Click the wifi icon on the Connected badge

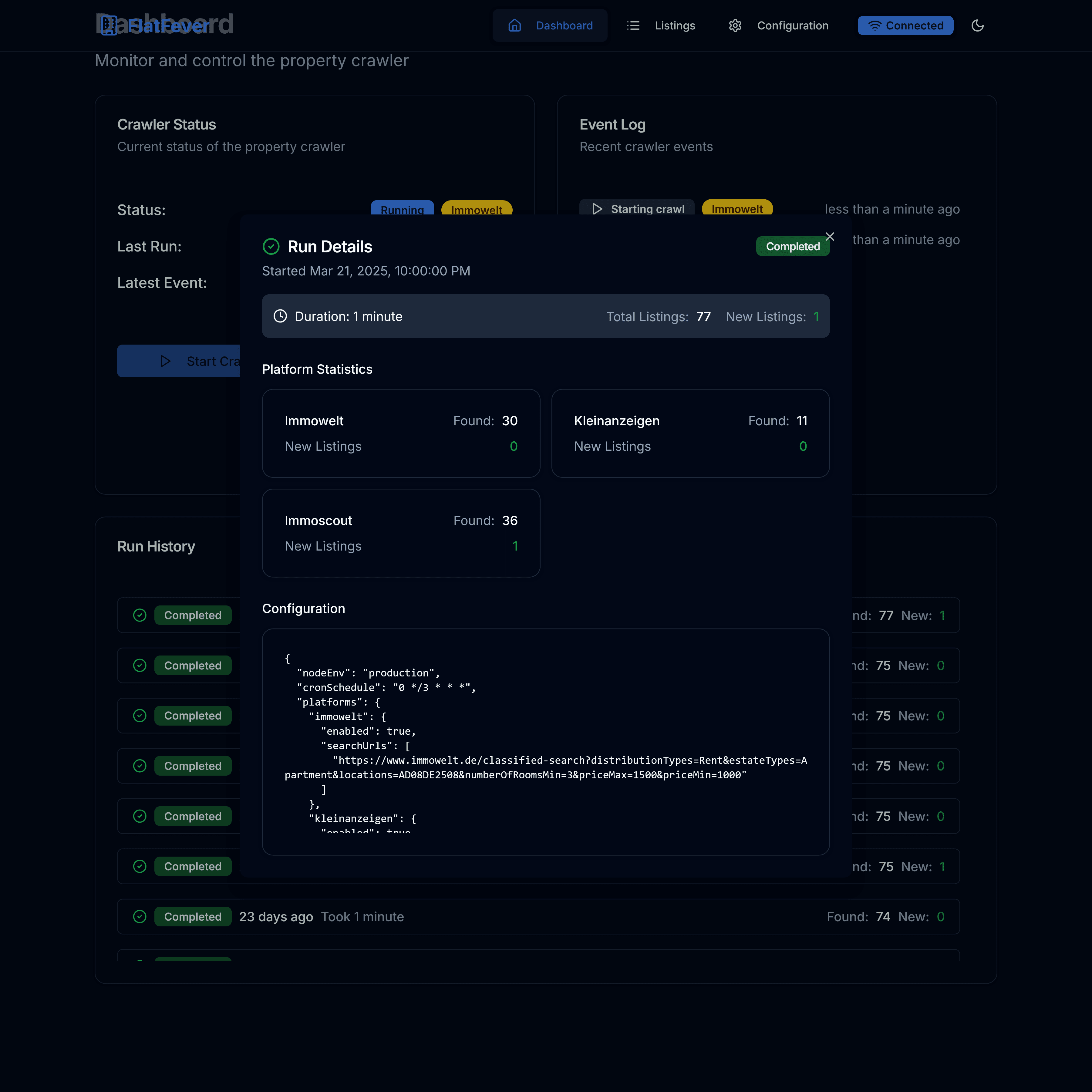[875, 25]
